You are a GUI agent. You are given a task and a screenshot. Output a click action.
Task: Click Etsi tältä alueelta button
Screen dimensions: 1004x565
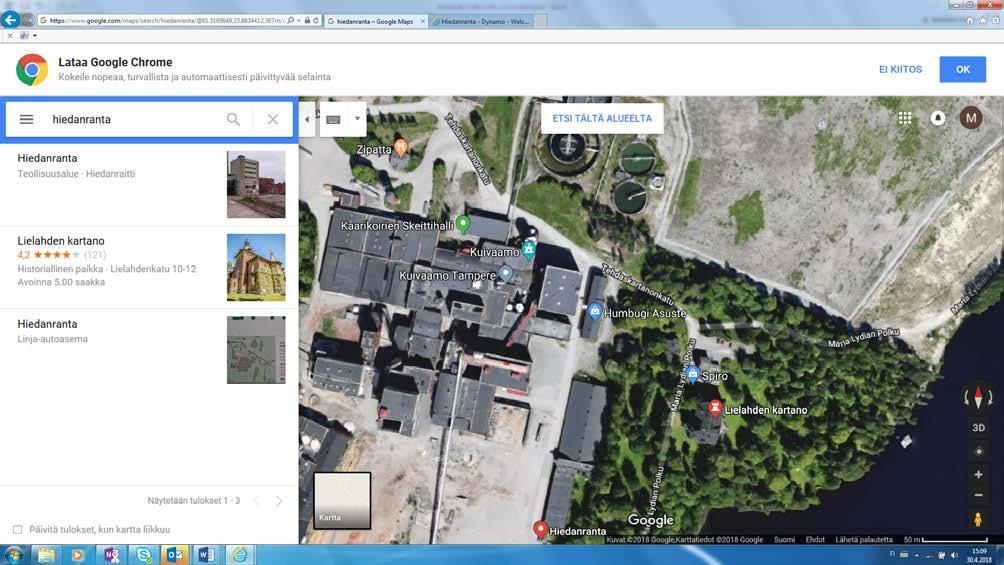click(602, 119)
